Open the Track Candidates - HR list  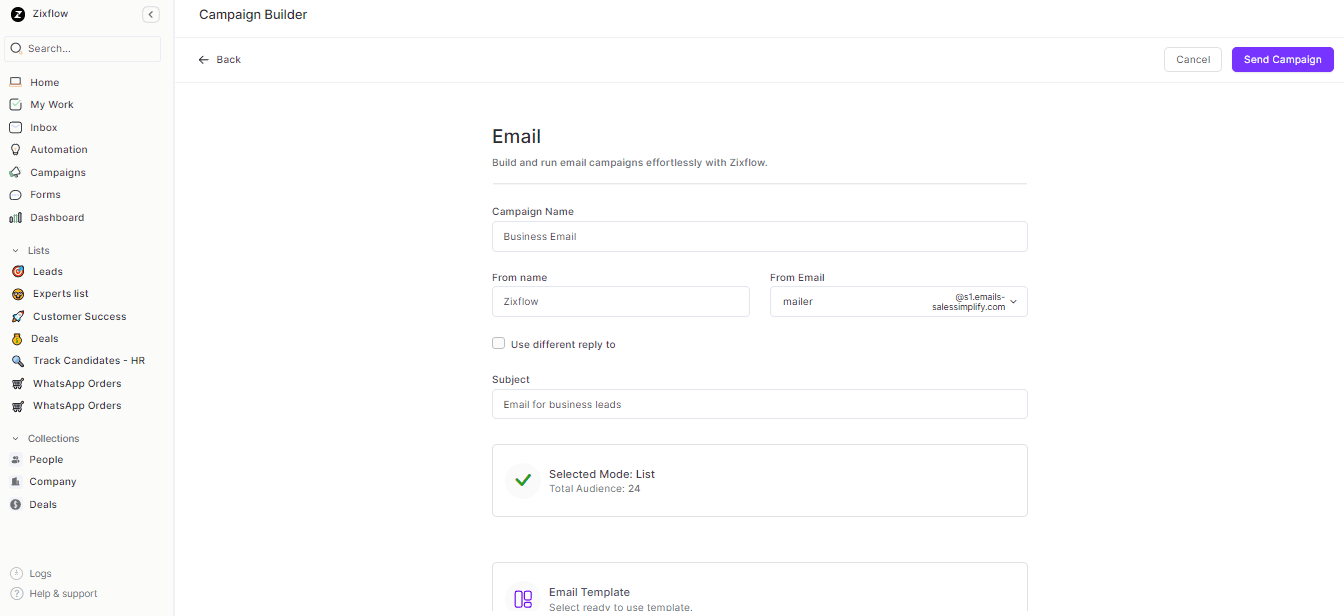tap(88, 360)
